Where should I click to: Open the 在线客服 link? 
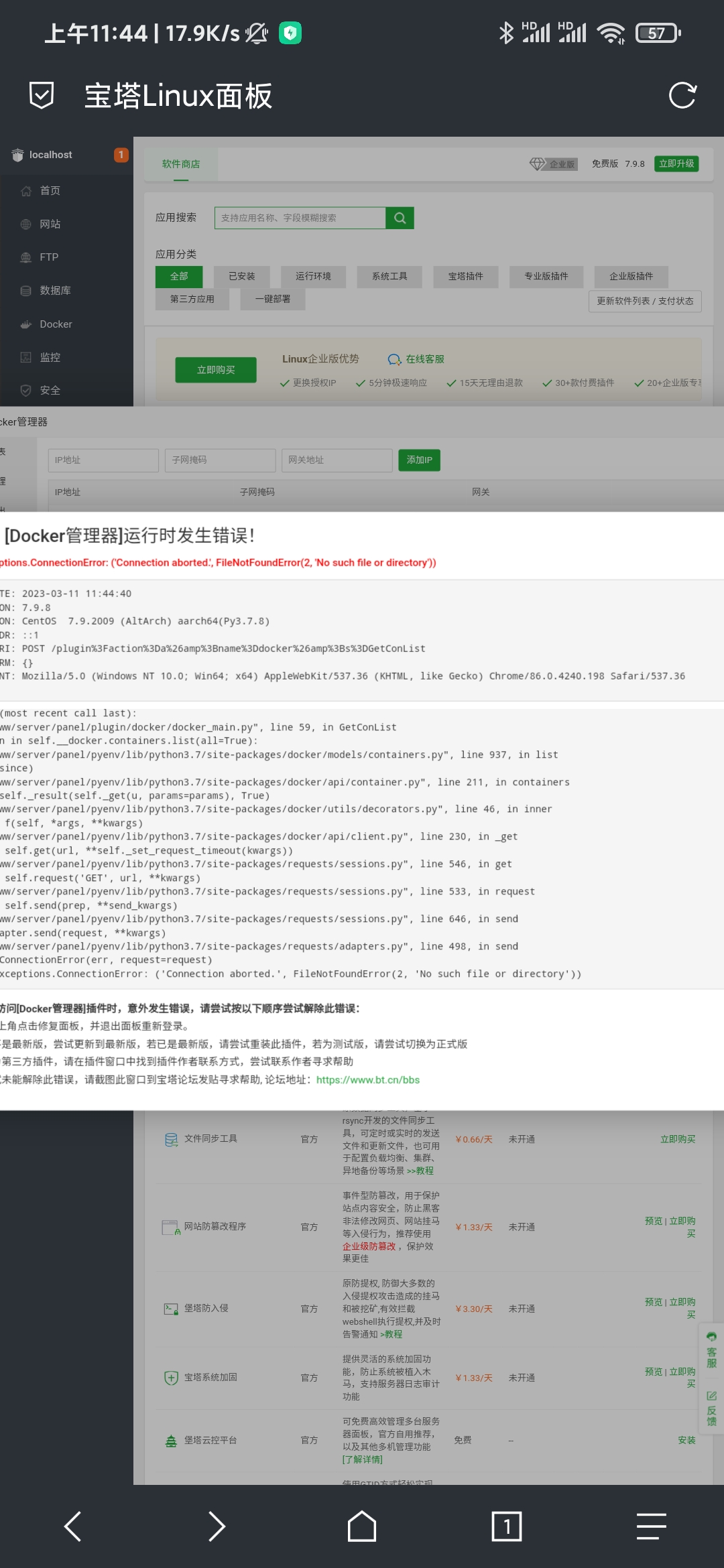point(416,359)
